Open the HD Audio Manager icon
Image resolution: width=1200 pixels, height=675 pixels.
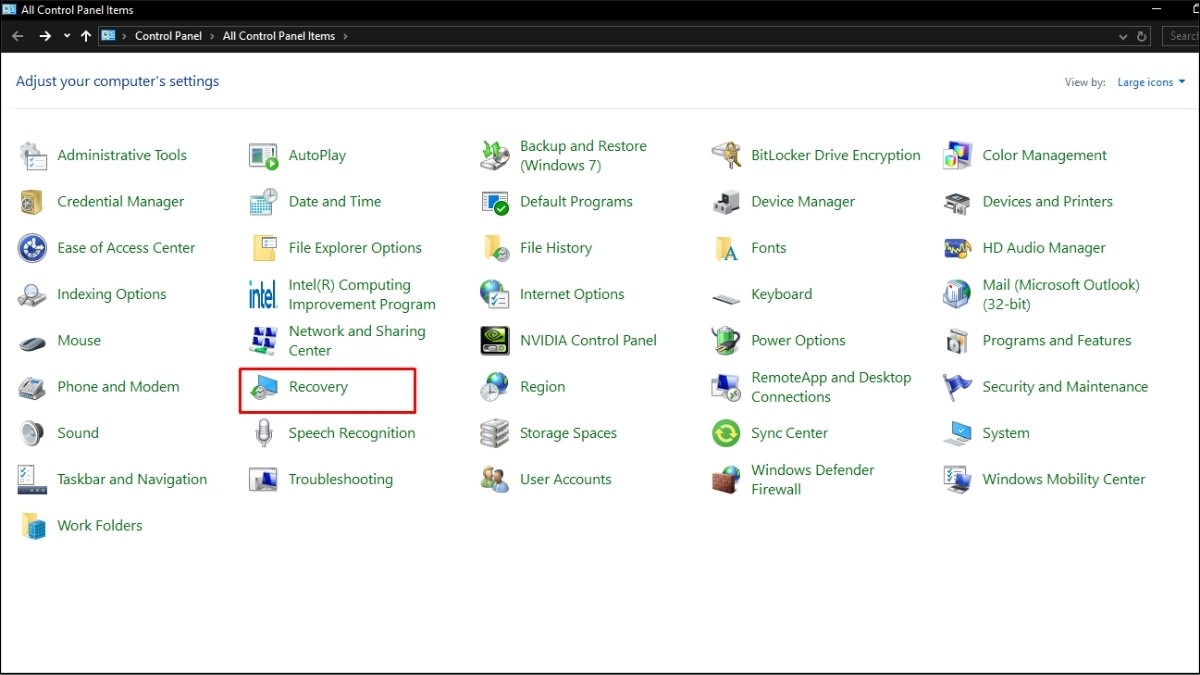958,248
